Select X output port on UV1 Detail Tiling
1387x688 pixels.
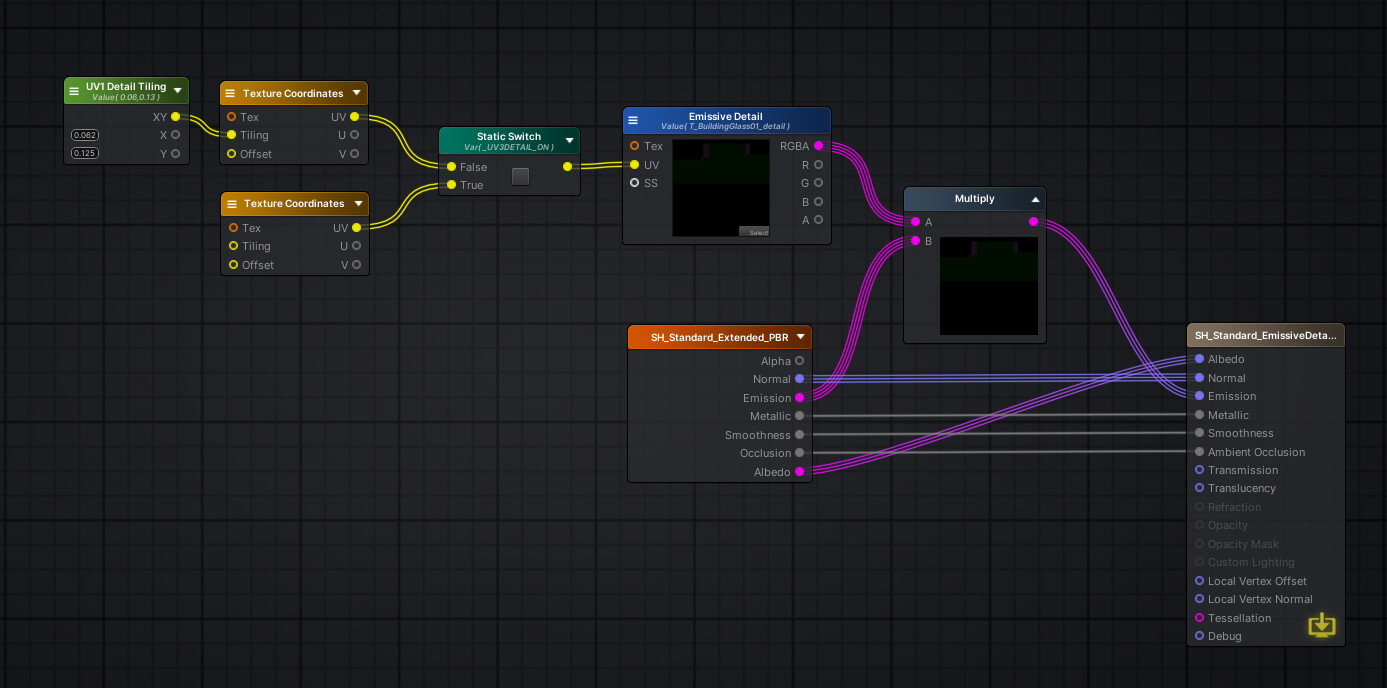(x=176, y=135)
